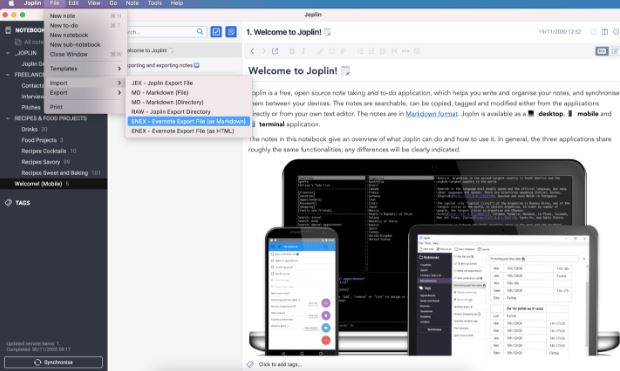
Task: Click the tag icon beside Click to add tags
Action: 250,364
